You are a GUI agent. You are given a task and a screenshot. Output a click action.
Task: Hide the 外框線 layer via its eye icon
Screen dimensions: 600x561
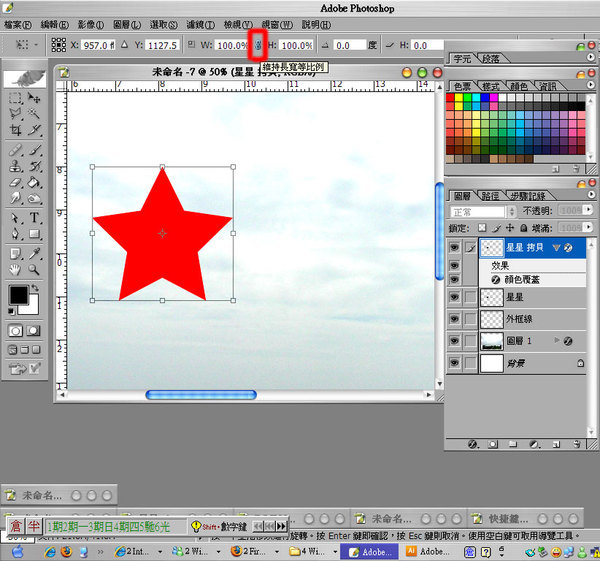pos(455,319)
